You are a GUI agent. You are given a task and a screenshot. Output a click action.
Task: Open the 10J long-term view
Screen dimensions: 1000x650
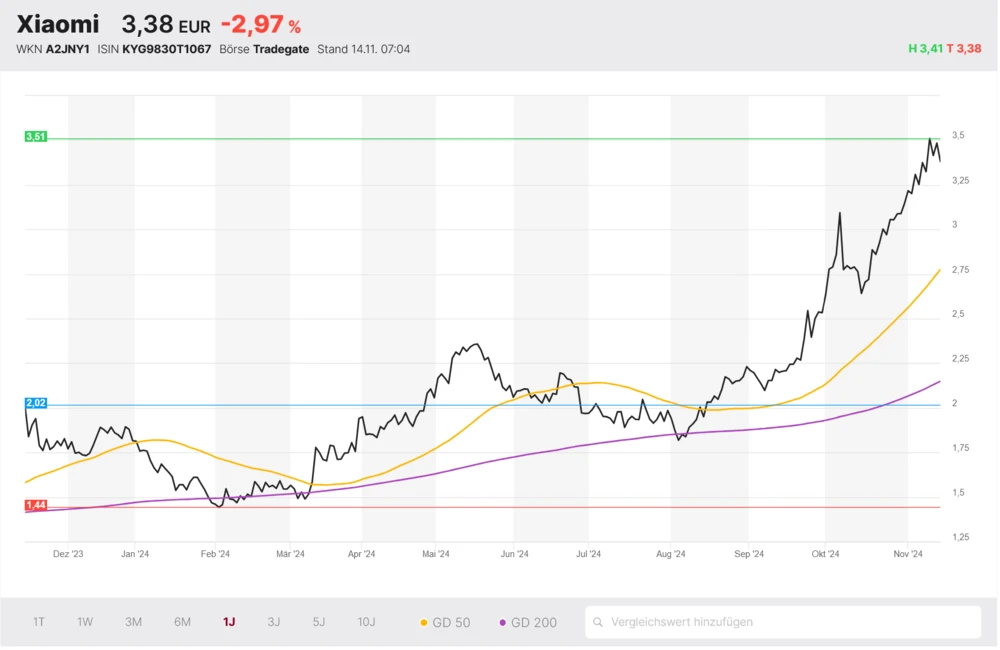point(366,622)
